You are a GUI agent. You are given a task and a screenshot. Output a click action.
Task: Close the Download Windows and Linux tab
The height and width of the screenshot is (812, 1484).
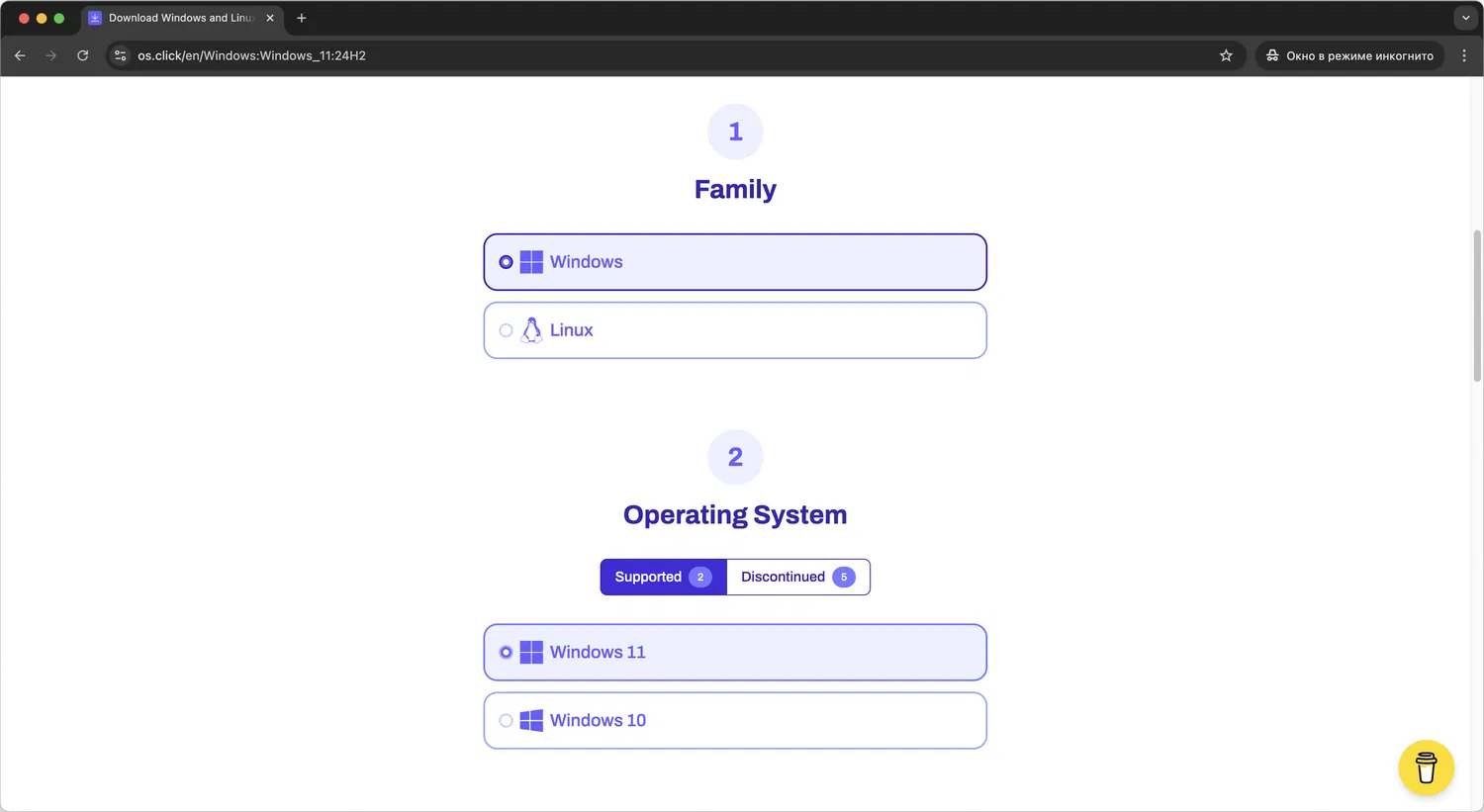(270, 18)
